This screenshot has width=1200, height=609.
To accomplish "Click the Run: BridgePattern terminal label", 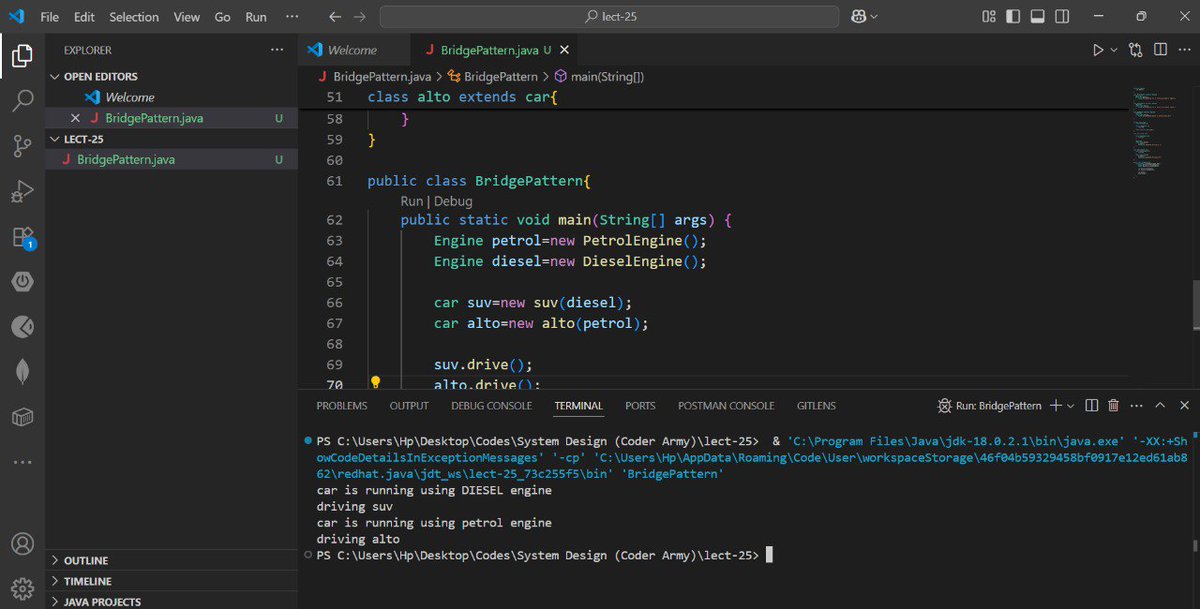I will [989, 406].
